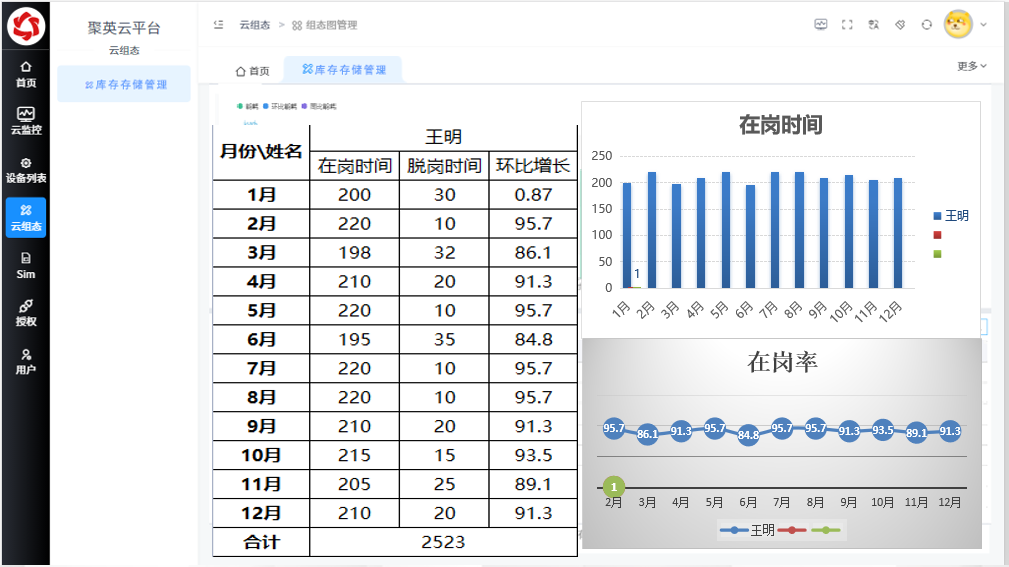Screen dimensions: 1009x567
Task: Open the 更多 tabs dropdown
Action: tap(972, 66)
